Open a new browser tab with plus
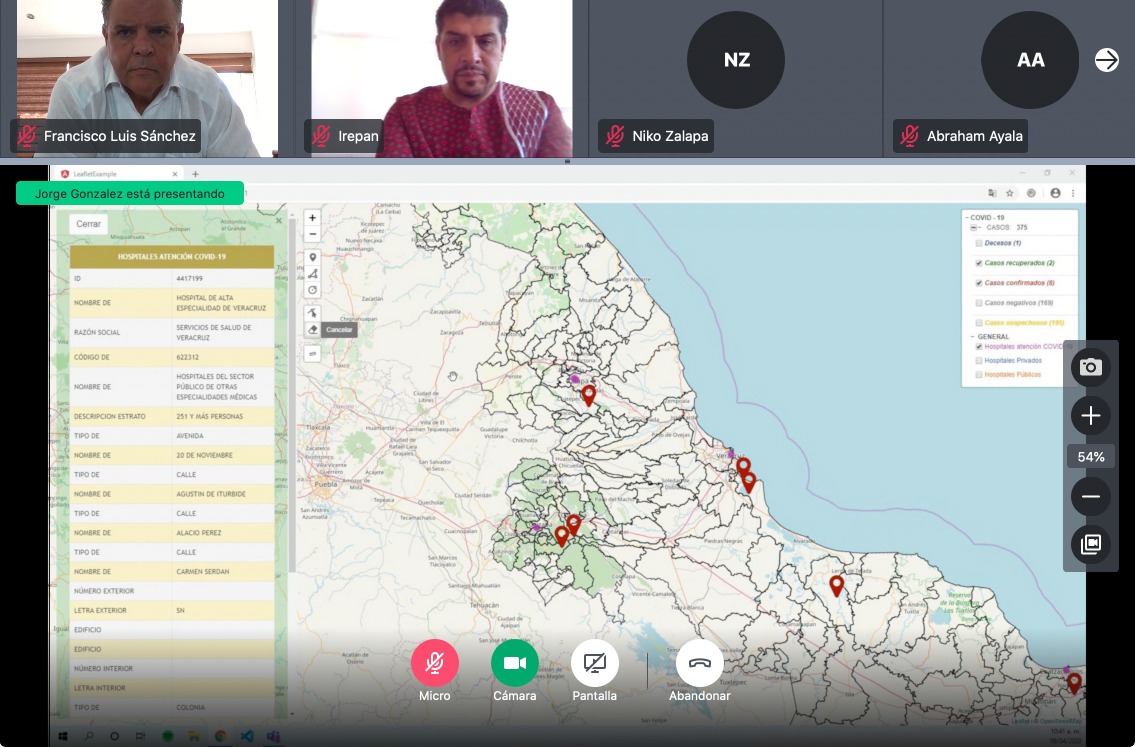The width and height of the screenshot is (1135, 747). [x=195, y=174]
